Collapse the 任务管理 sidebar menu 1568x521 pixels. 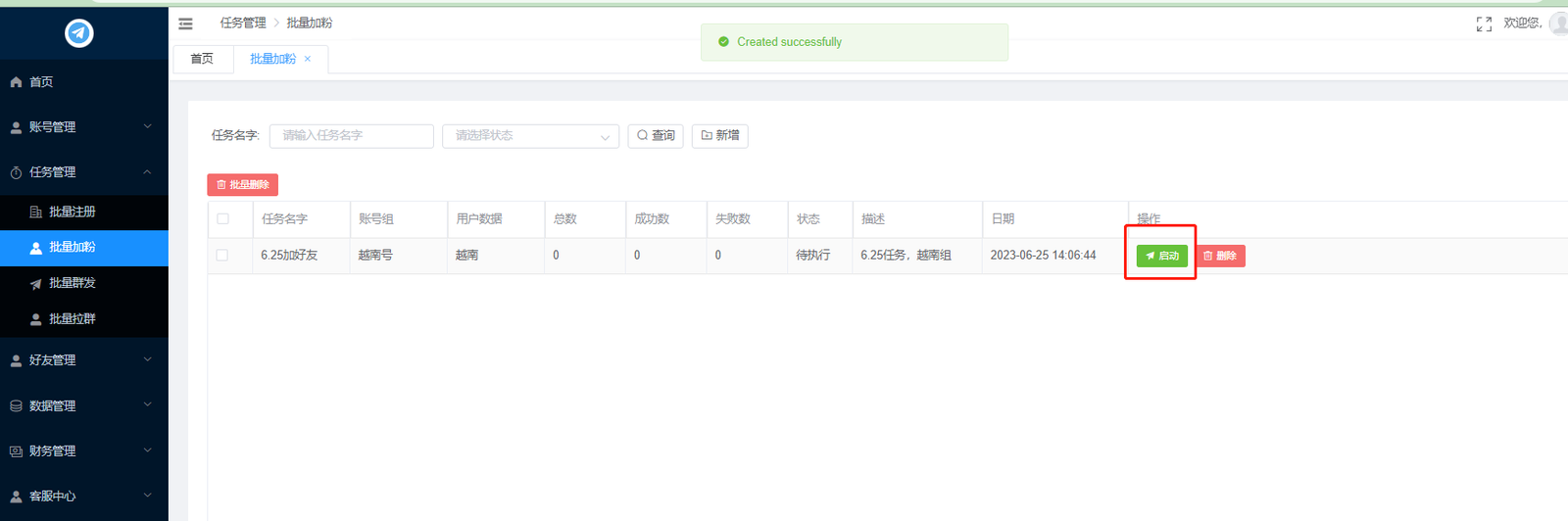click(x=78, y=172)
